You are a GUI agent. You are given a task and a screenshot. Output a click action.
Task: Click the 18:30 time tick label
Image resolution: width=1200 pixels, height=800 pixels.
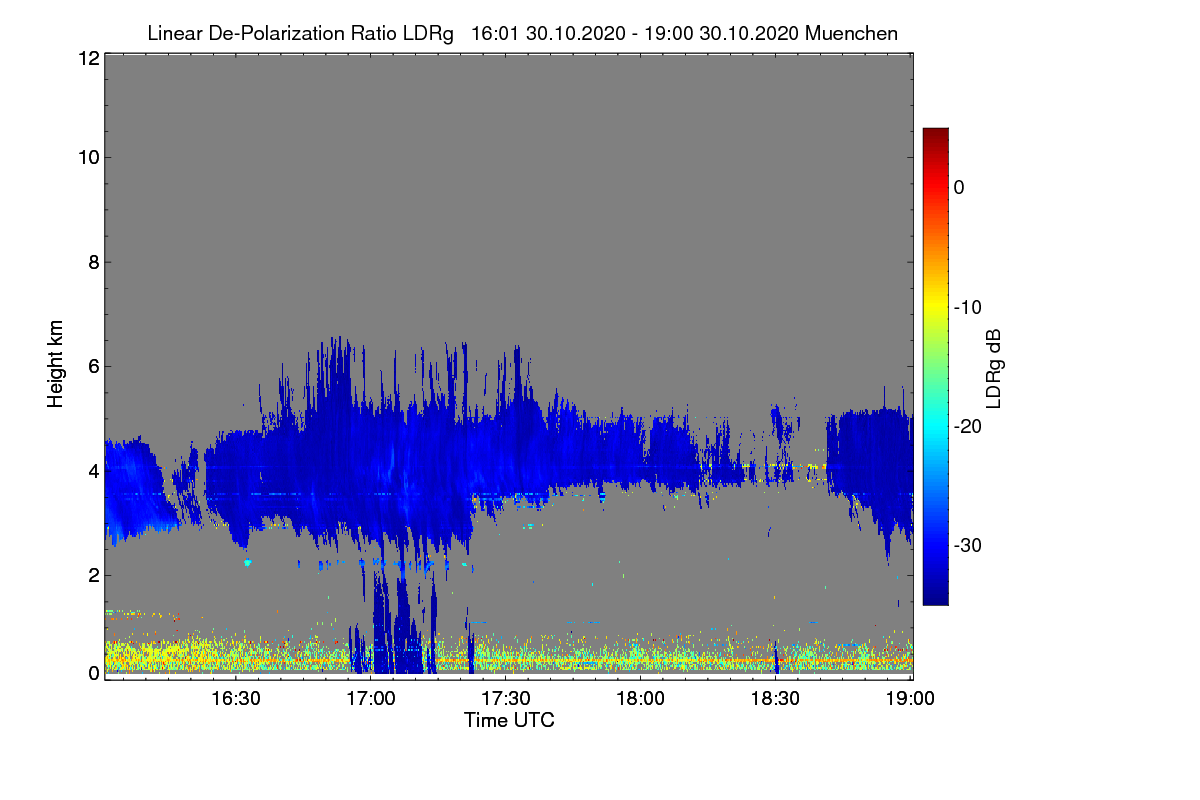pyautogui.click(x=776, y=698)
